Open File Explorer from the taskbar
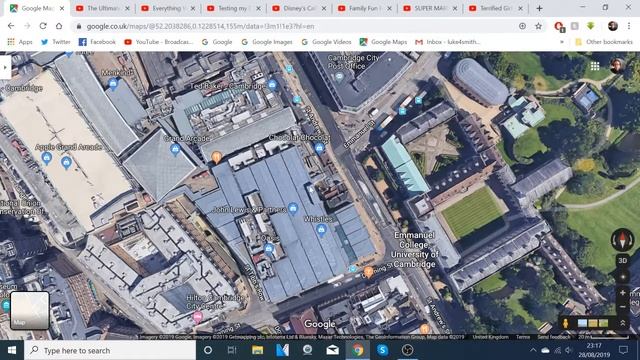Screen dimensions: 640x360 click(x=258, y=350)
